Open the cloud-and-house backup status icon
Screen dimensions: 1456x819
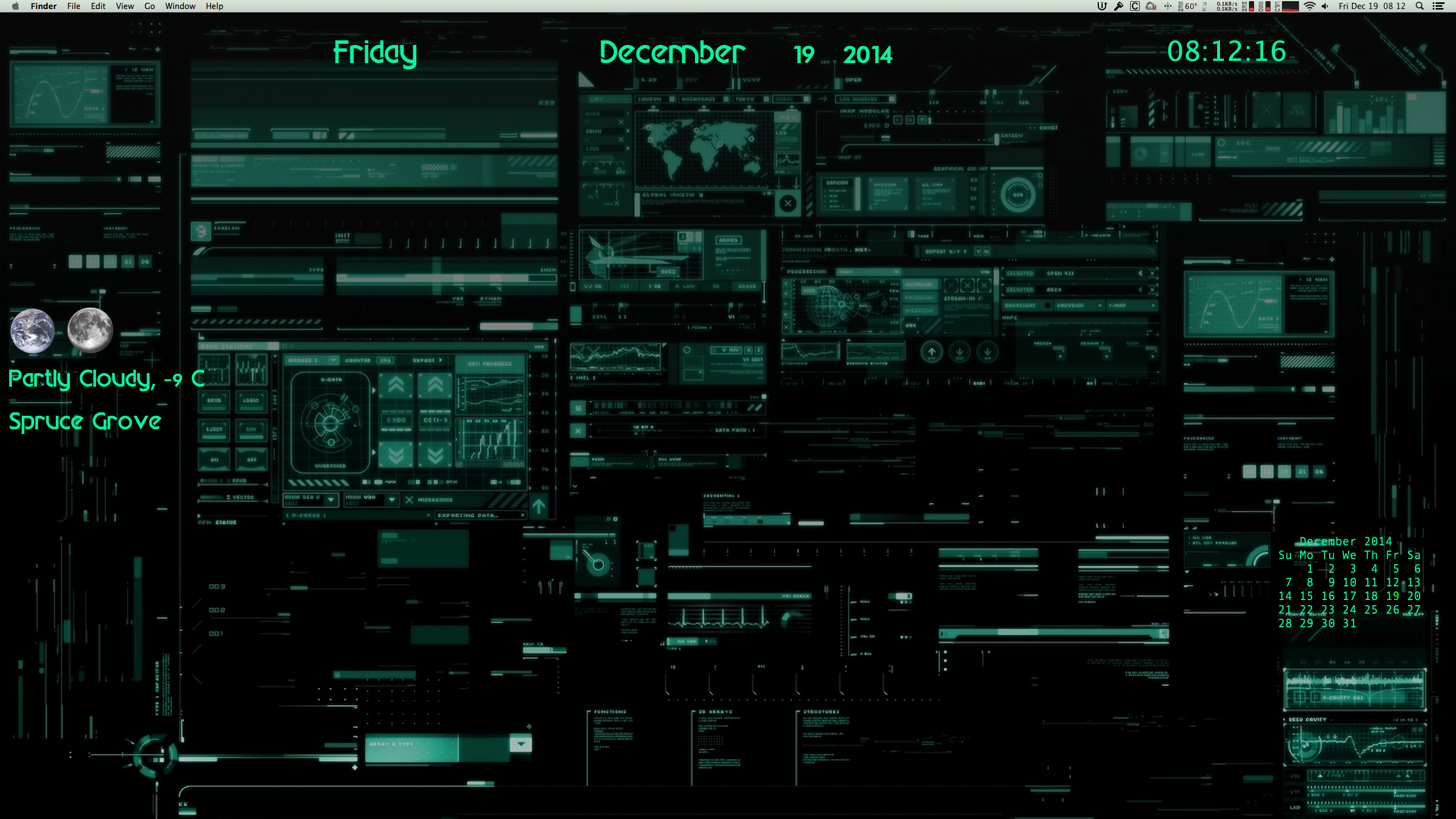[1151, 6]
